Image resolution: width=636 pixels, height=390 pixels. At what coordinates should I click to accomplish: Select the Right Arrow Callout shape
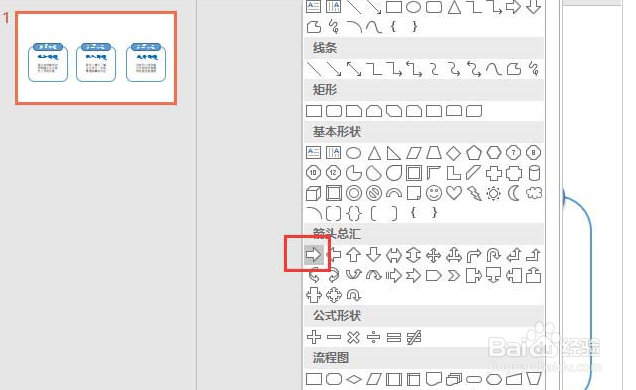[x=474, y=276]
